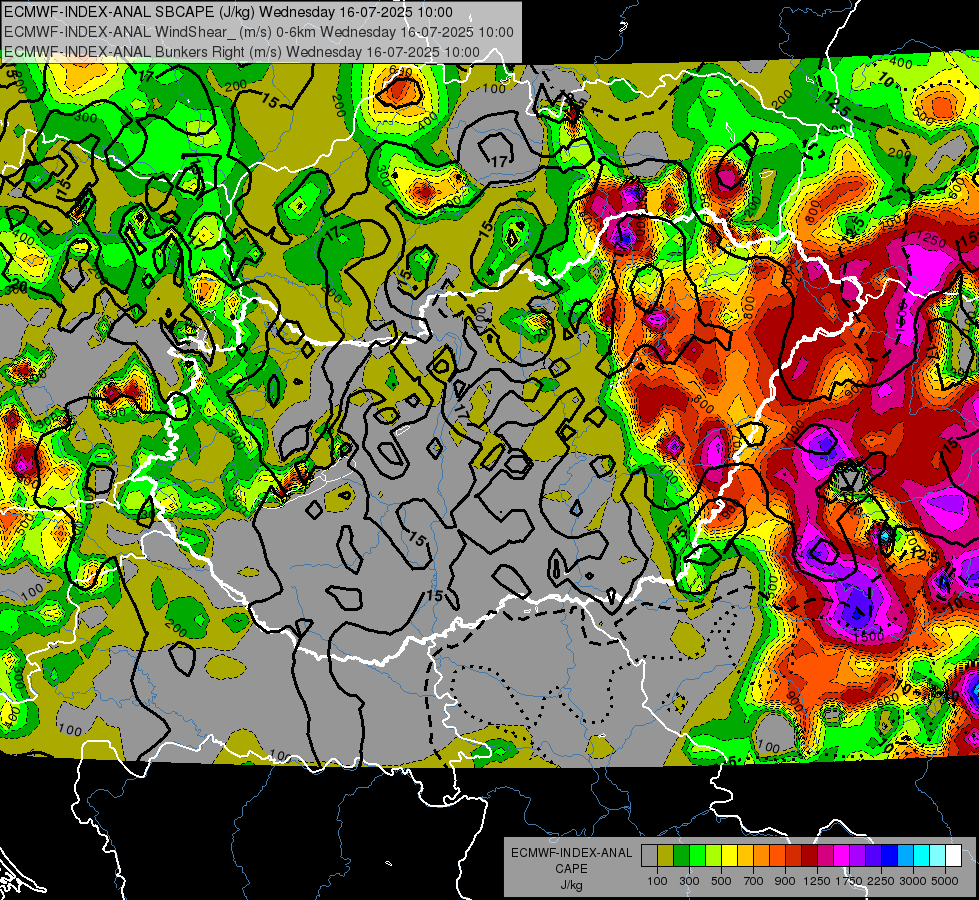Pick the pale cyan legend swatch
This screenshot has height=900, width=979.
[x=938, y=855]
